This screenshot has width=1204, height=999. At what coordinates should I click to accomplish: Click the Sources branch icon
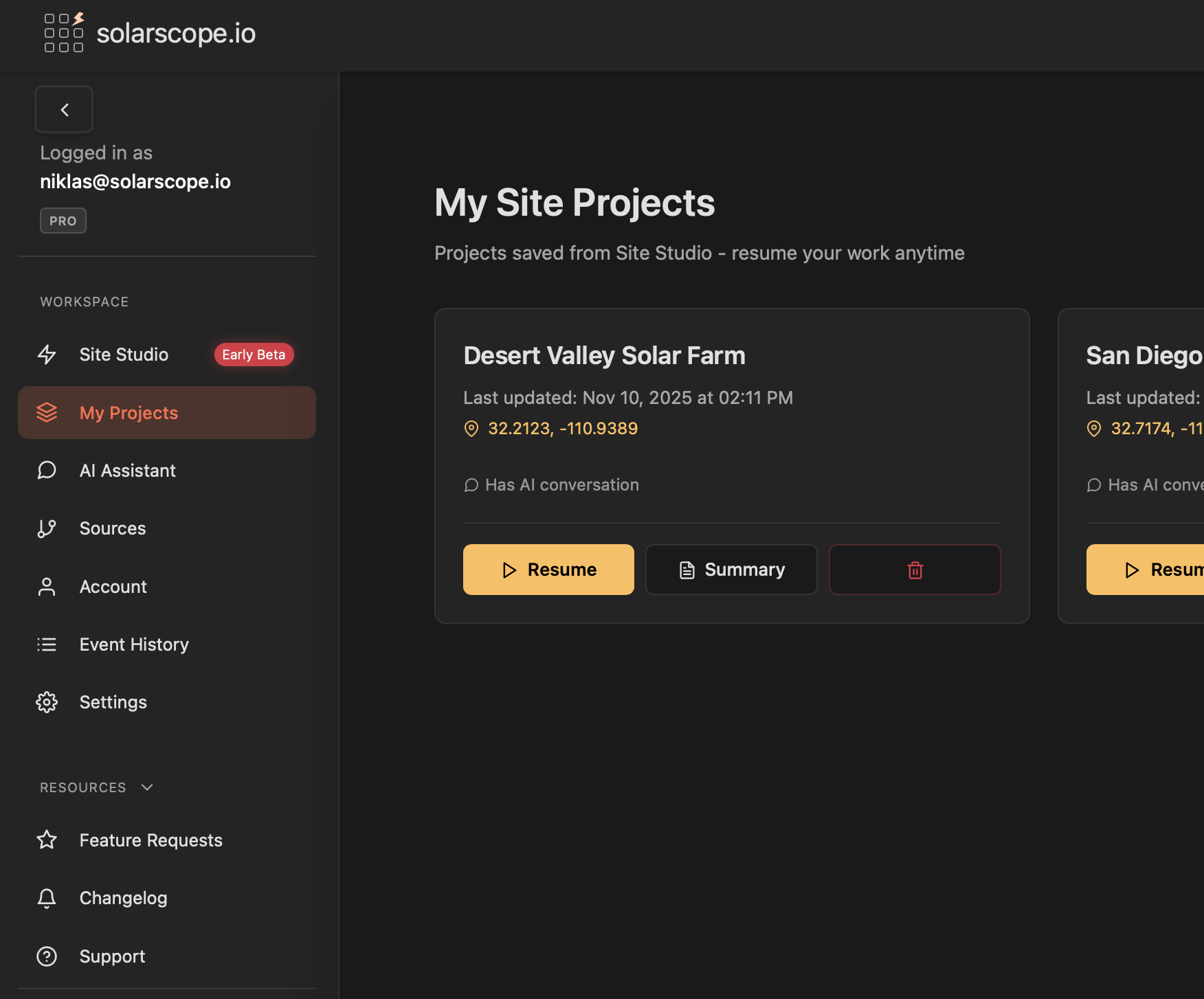(47, 528)
